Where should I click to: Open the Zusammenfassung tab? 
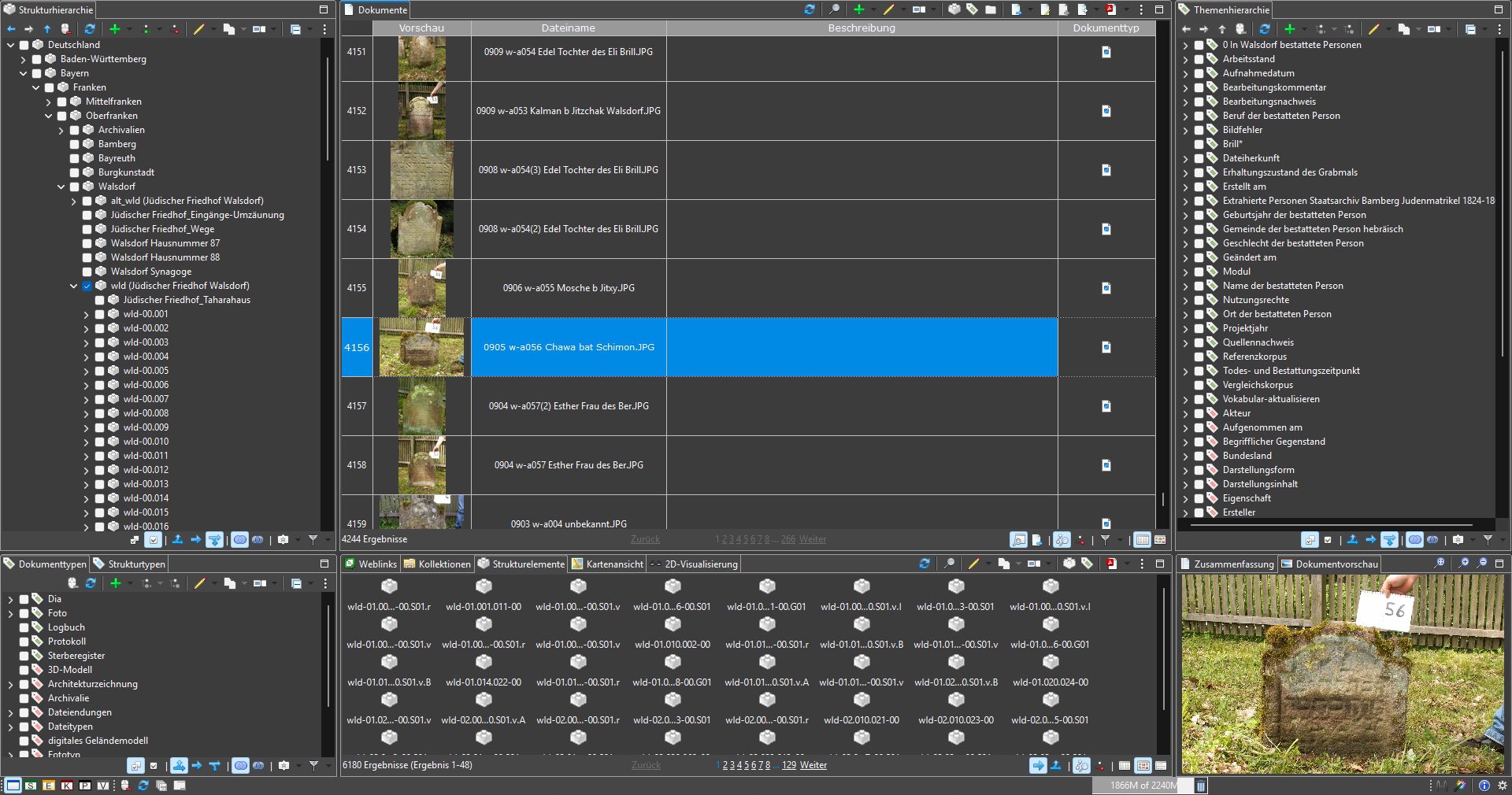[x=1232, y=564]
